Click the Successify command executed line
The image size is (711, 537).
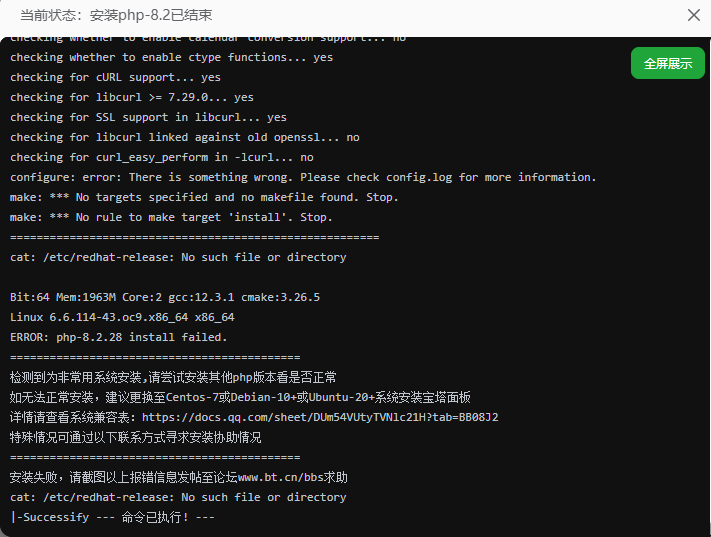click(x=112, y=517)
